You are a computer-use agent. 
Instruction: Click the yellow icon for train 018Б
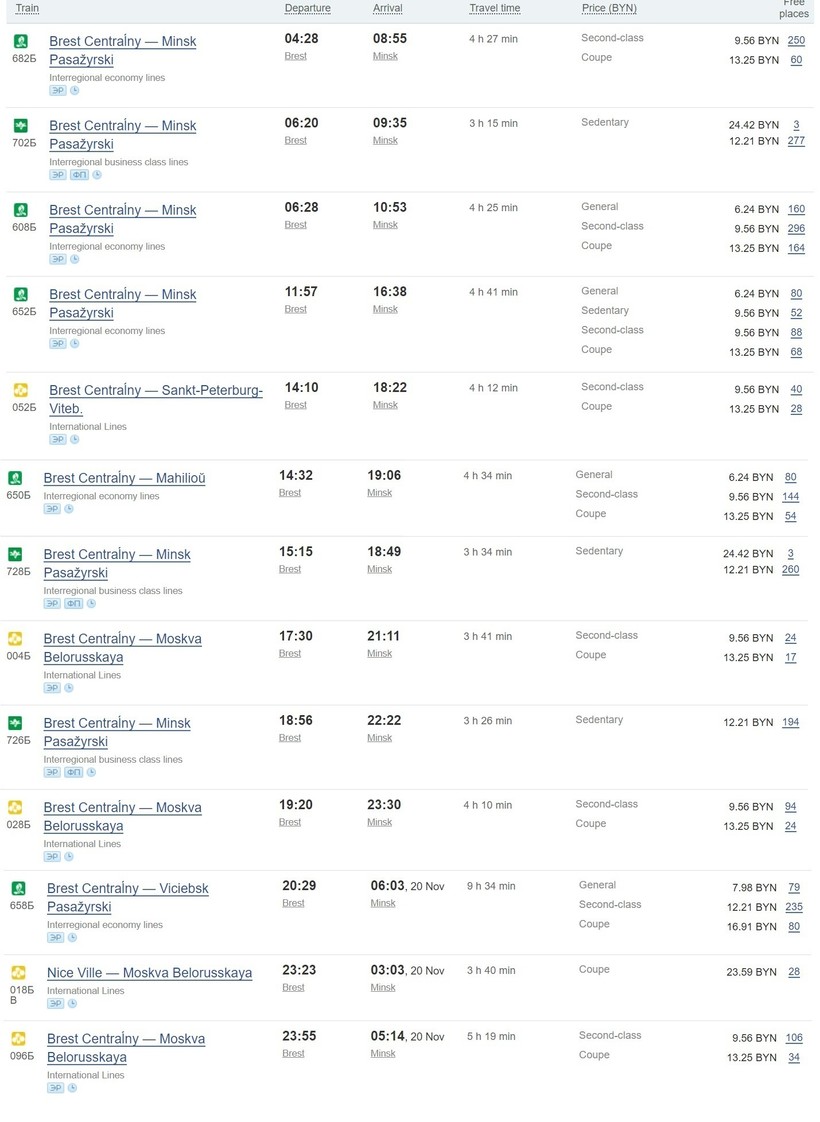click(x=18, y=972)
